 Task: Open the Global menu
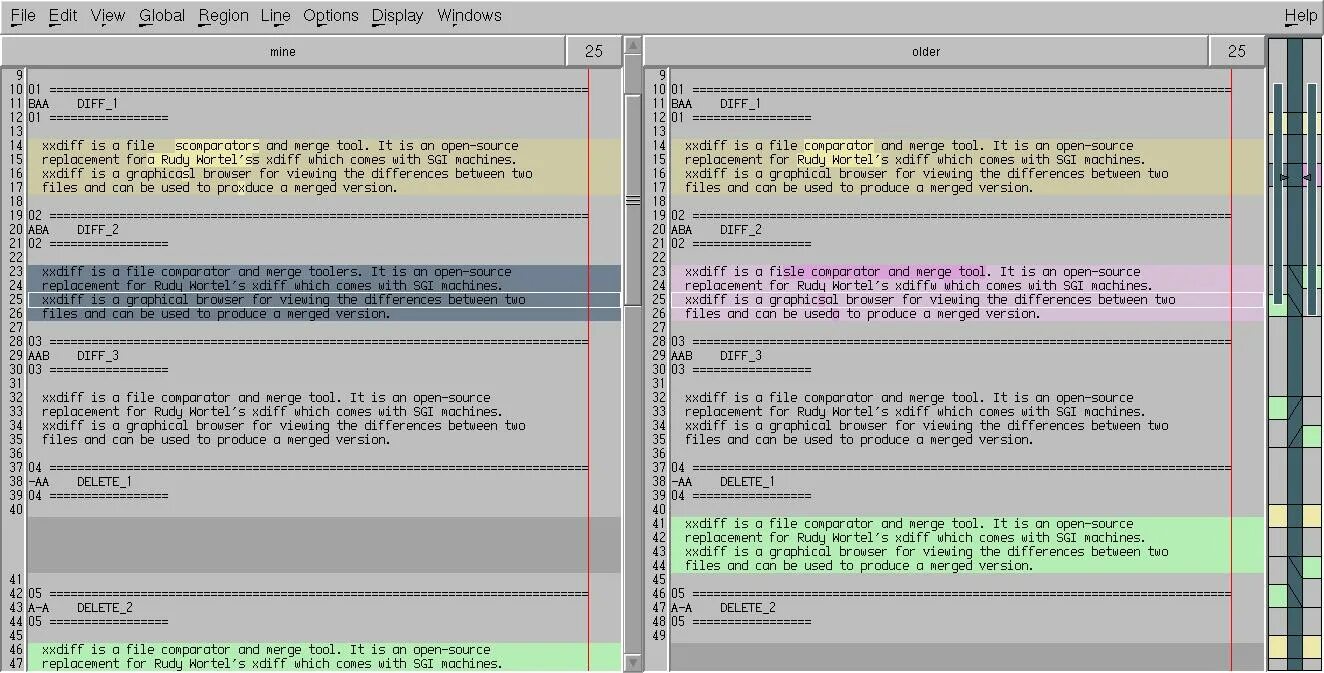click(162, 15)
